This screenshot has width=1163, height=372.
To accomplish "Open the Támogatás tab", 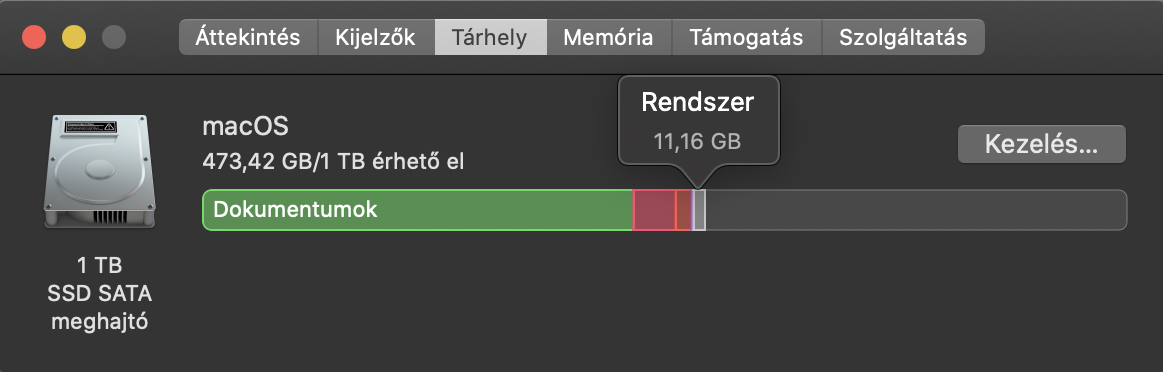I will click(x=746, y=37).
